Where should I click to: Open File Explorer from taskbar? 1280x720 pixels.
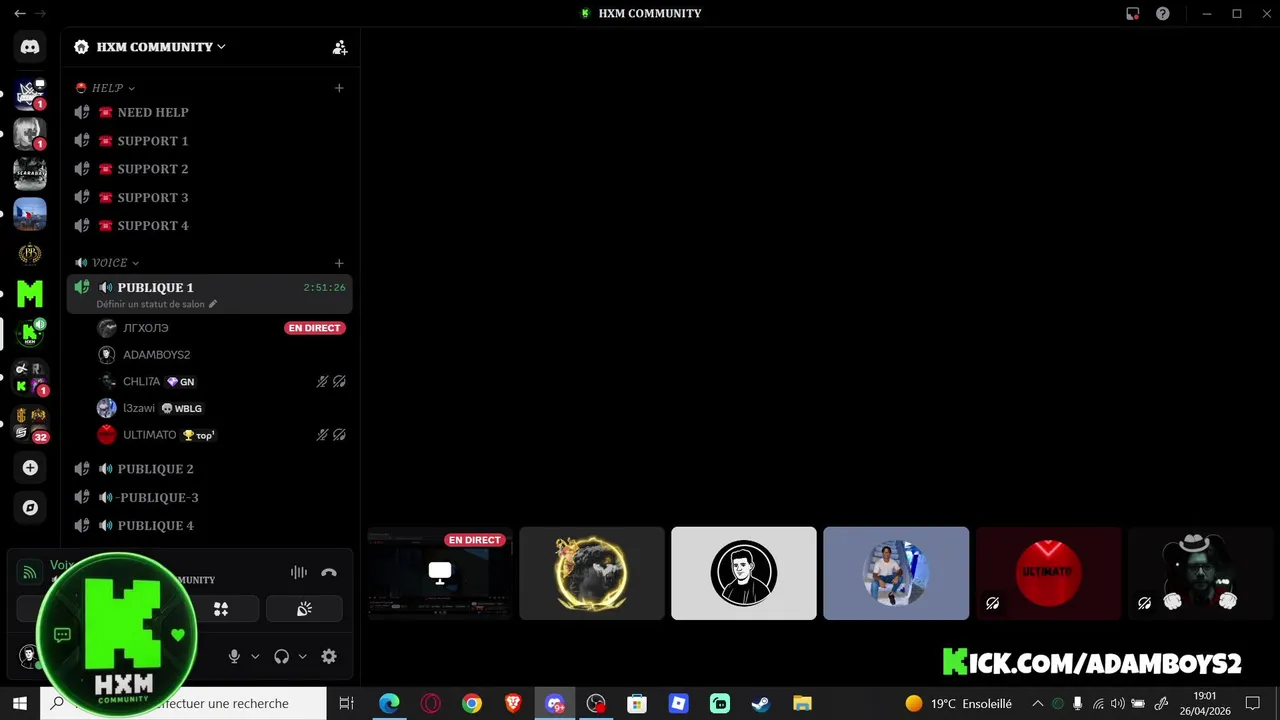(802, 704)
